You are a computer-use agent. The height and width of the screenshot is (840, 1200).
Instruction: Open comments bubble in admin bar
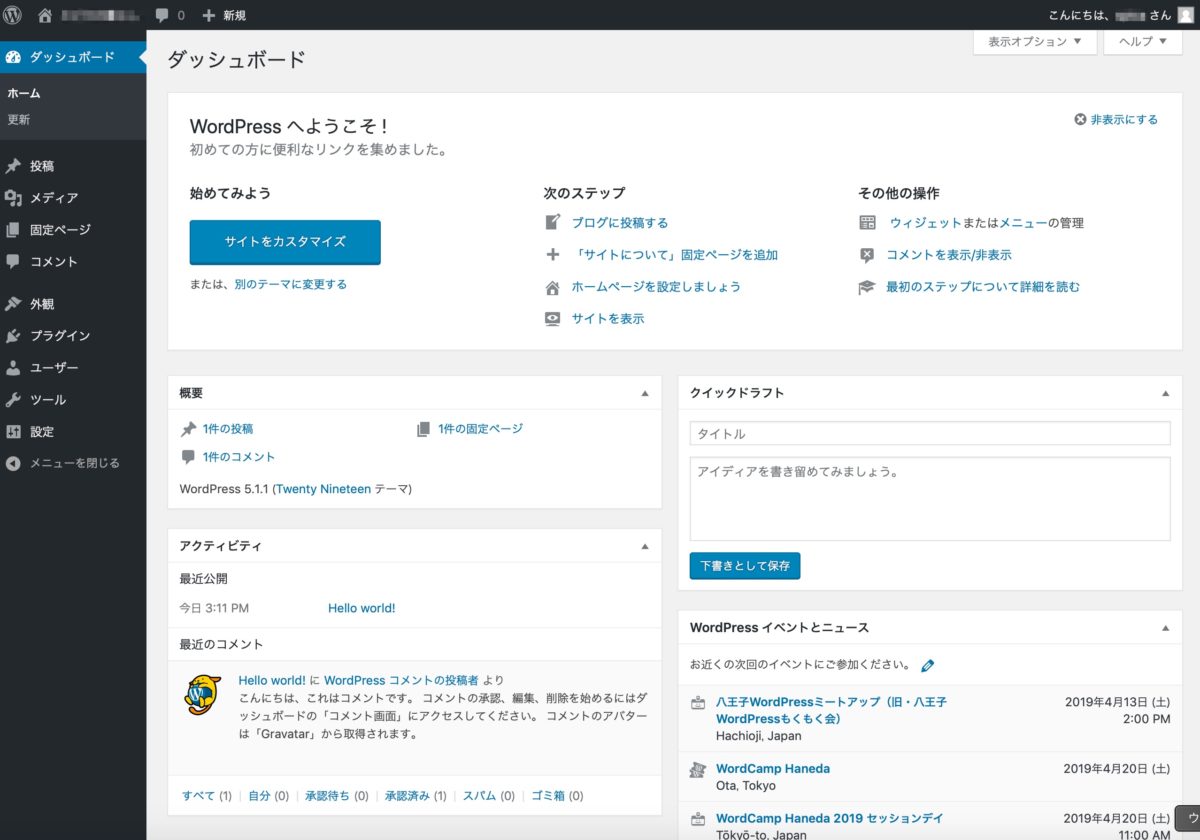tap(163, 16)
